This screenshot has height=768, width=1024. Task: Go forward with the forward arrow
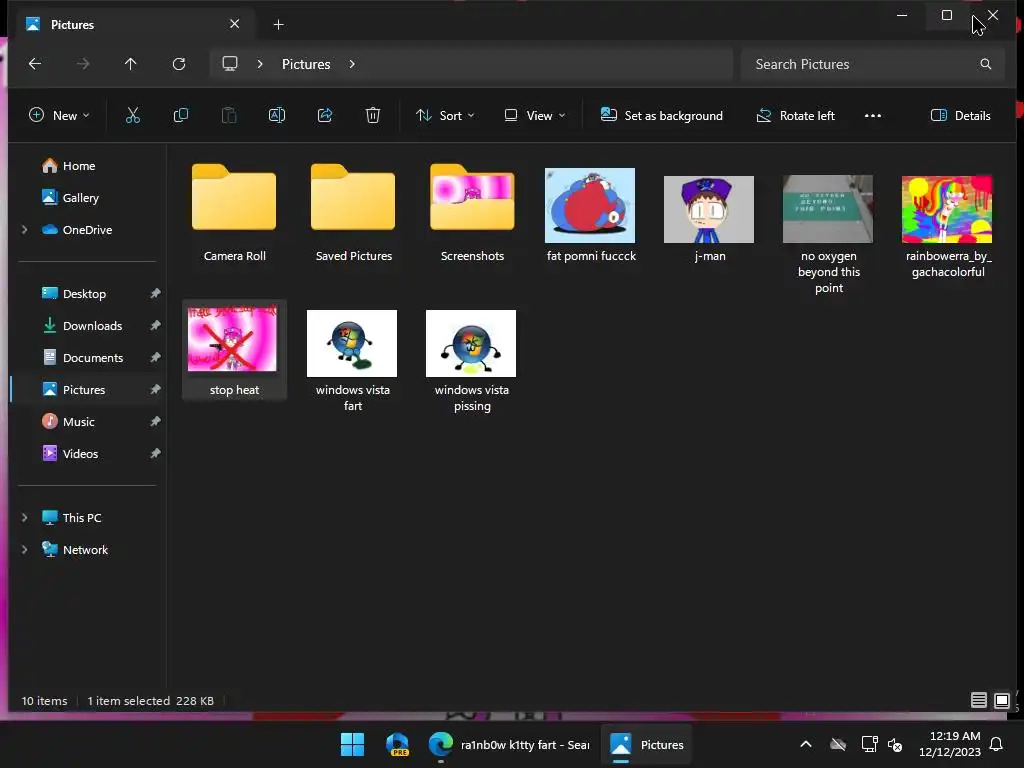[x=83, y=64]
